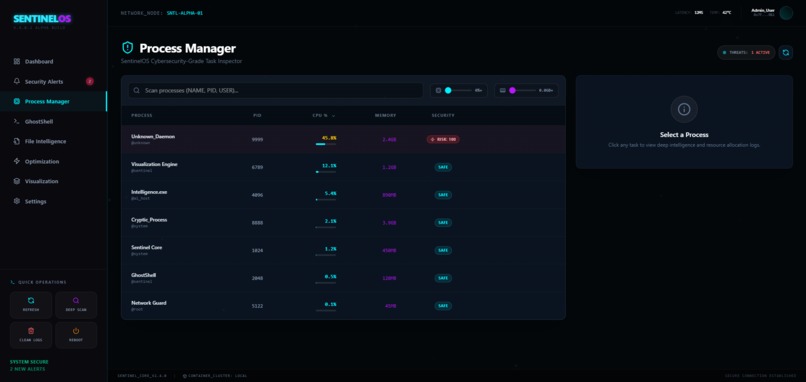Click the shield icon beside Process Manager title
The image size is (806, 382).
click(x=127, y=48)
